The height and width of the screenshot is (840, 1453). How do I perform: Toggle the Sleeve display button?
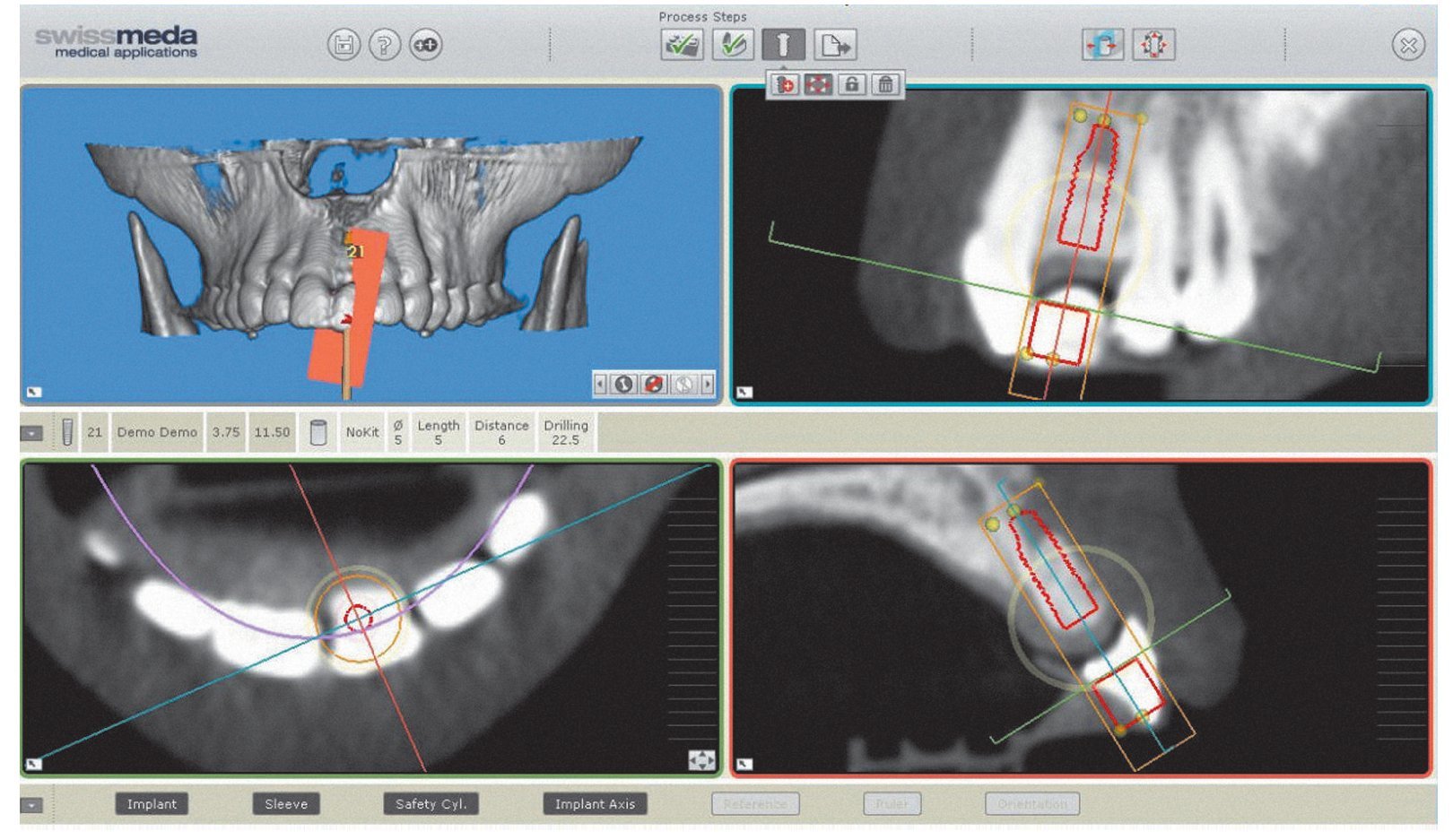(x=286, y=804)
